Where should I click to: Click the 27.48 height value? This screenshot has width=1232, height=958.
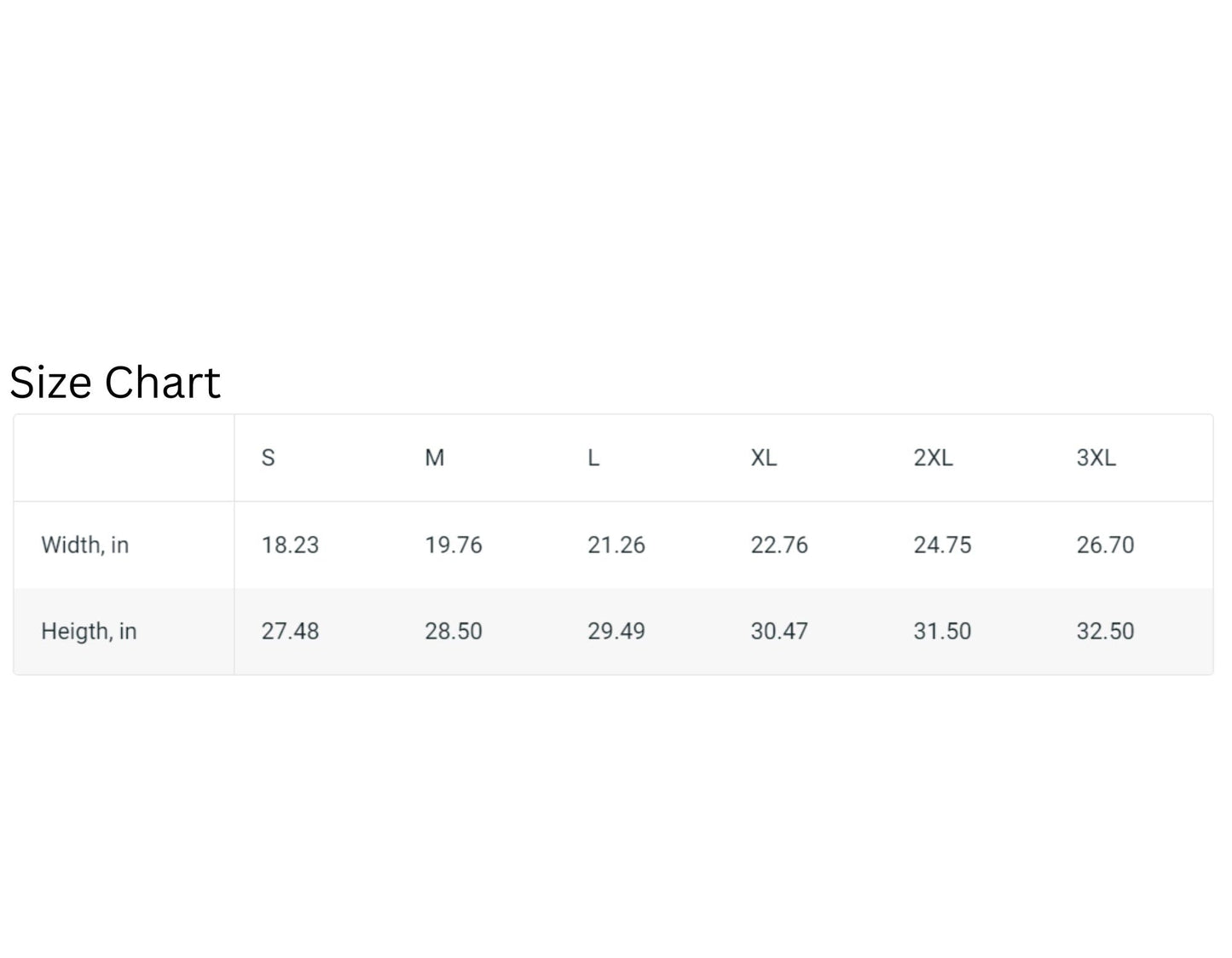click(x=290, y=632)
